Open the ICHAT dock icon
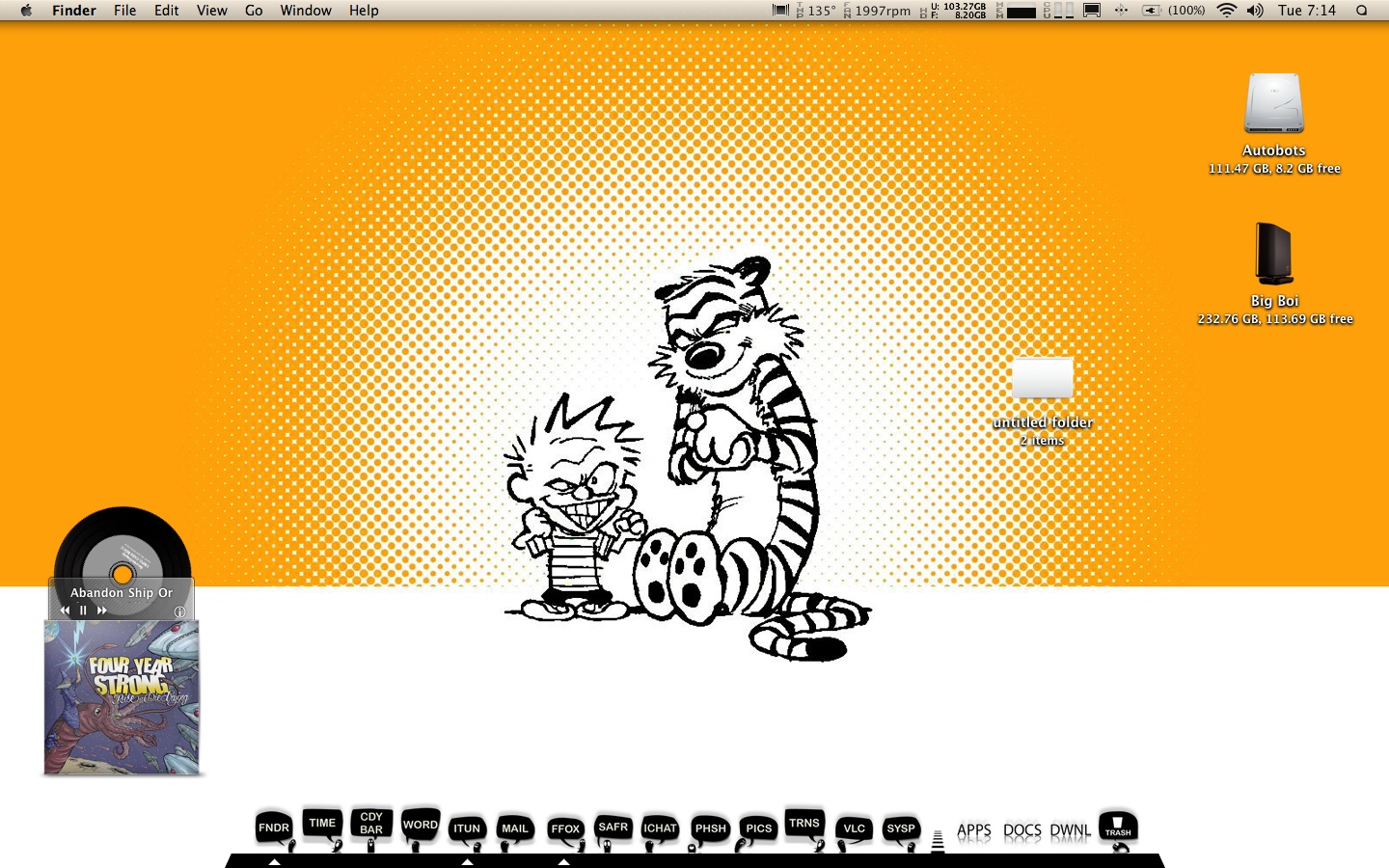This screenshot has height=868, width=1389. click(x=660, y=828)
